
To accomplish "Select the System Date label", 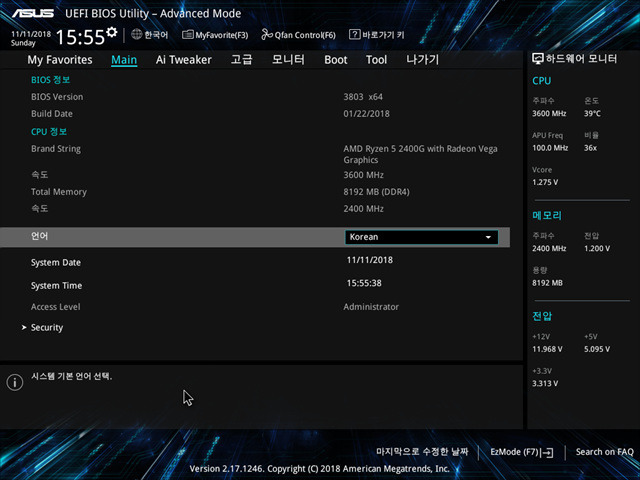I will pos(56,262).
